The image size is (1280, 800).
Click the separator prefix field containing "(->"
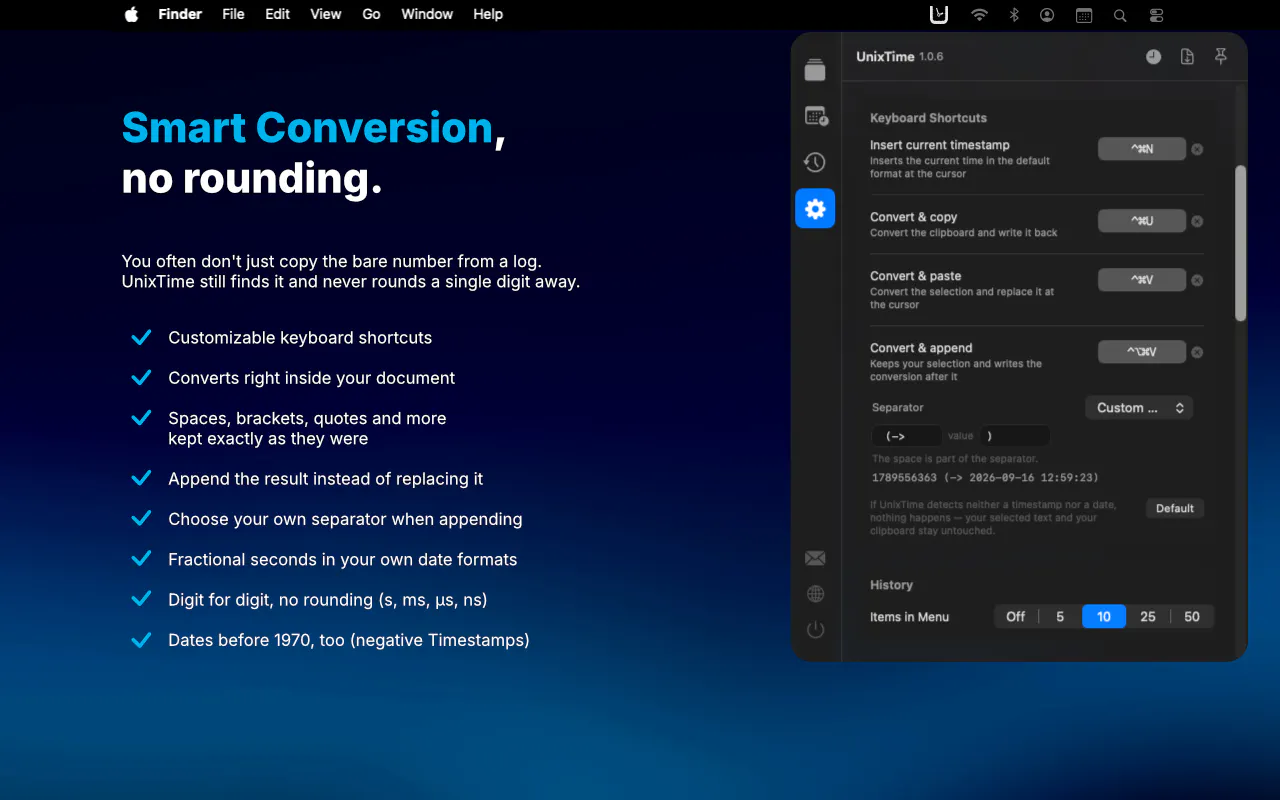[906, 436]
